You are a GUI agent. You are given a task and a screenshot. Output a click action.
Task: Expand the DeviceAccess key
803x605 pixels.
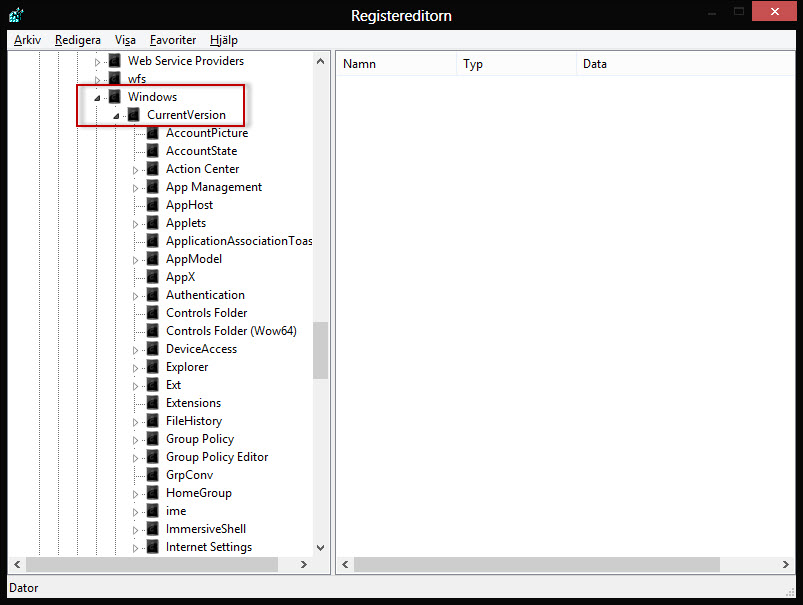(135, 350)
